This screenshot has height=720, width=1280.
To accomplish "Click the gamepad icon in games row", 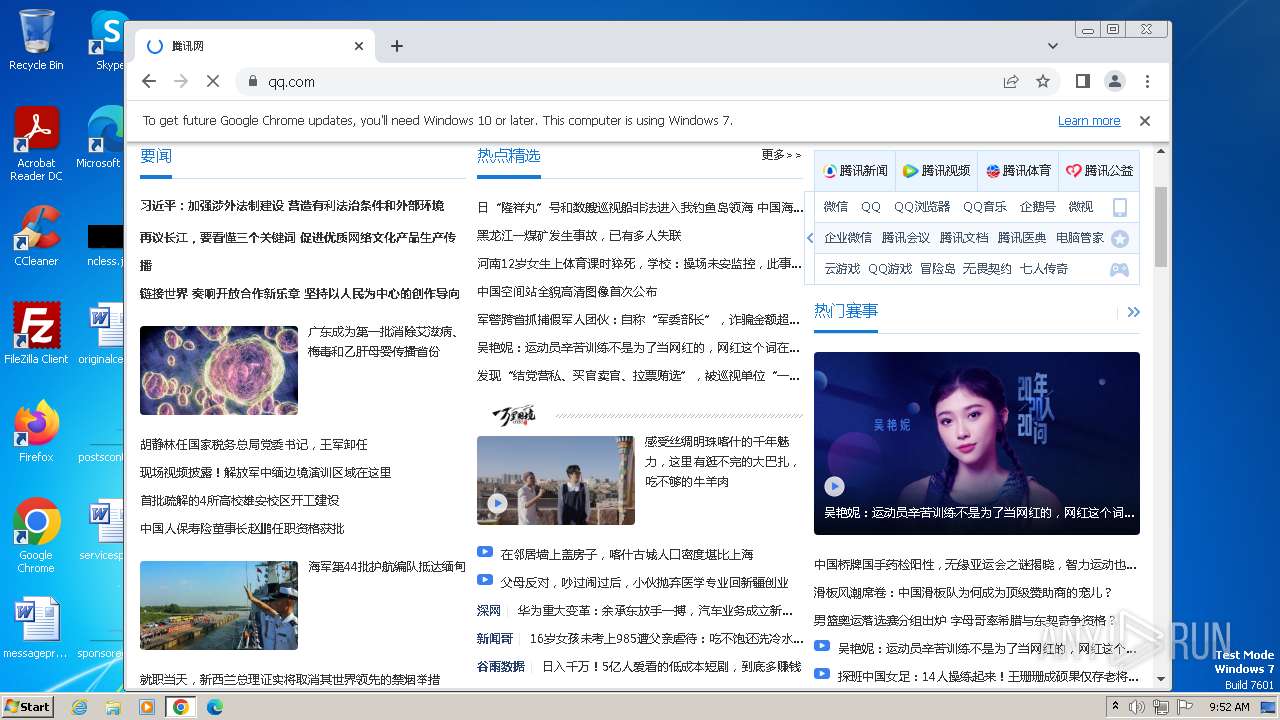I will [x=1120, y=269].
